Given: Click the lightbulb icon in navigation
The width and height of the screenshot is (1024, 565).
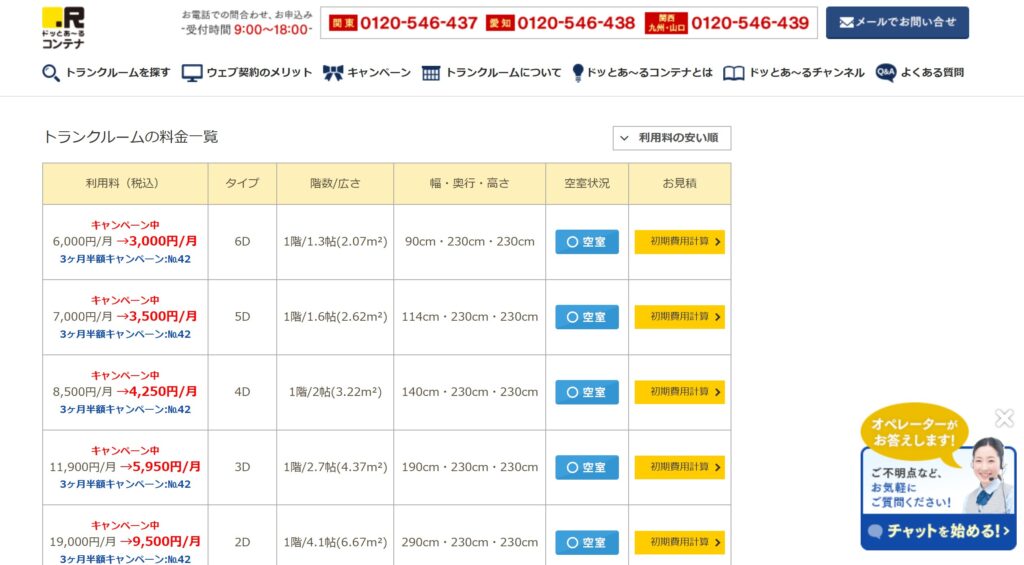Looking at the screenshot, I should (578, 73).
